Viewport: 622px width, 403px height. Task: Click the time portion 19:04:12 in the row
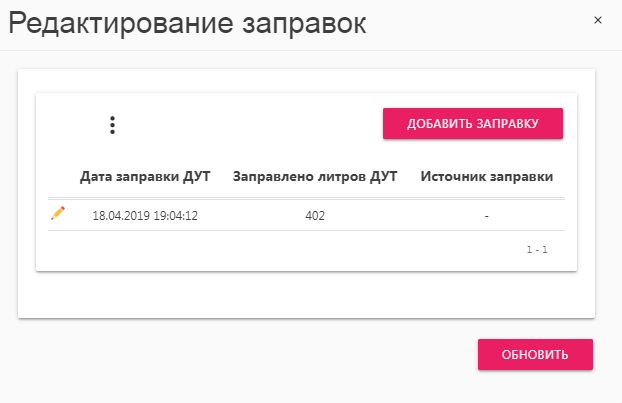(175, 215)
